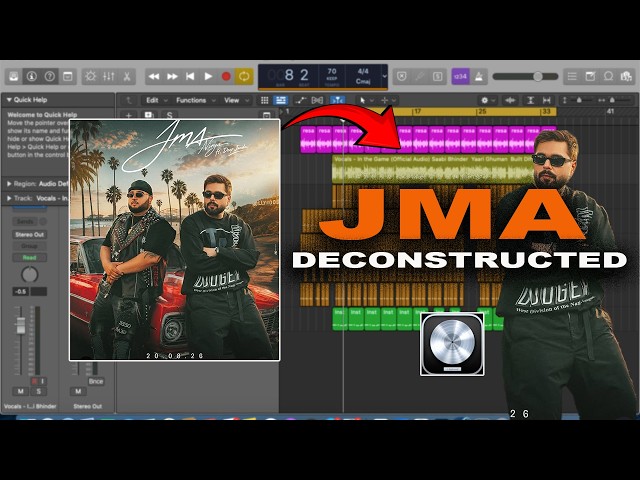
Task: Open the View menu in tracks area
Action: point(236,100)
